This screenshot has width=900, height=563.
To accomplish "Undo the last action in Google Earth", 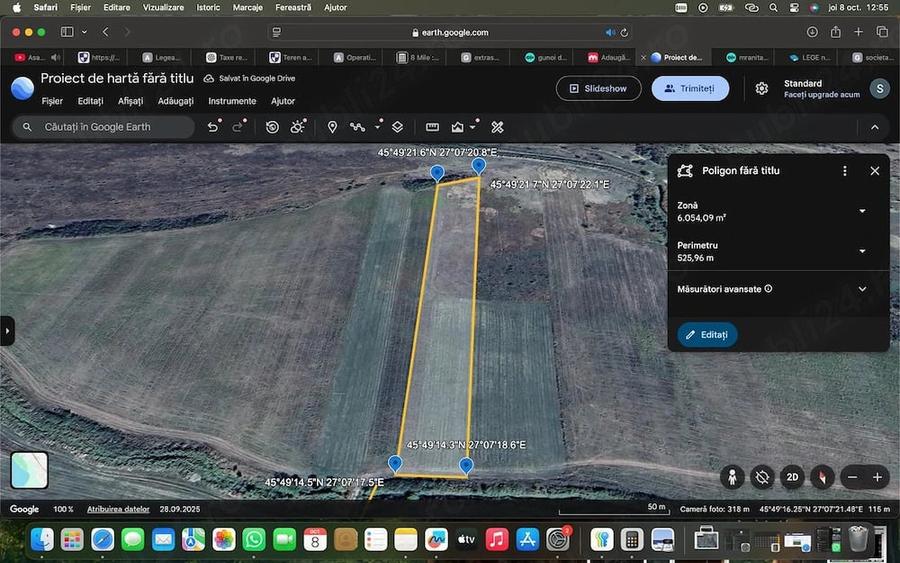I will [x=213, y=127].
